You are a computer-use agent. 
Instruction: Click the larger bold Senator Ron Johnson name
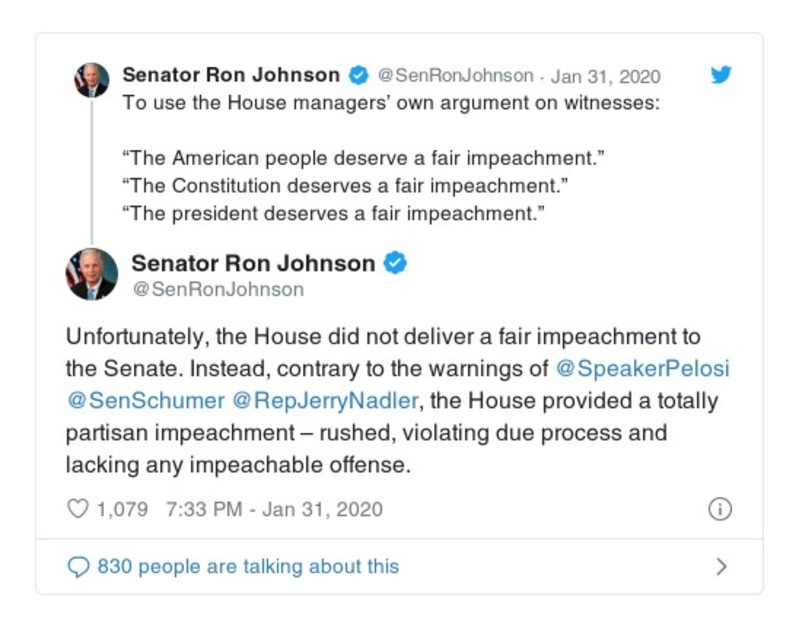[253, 264]
